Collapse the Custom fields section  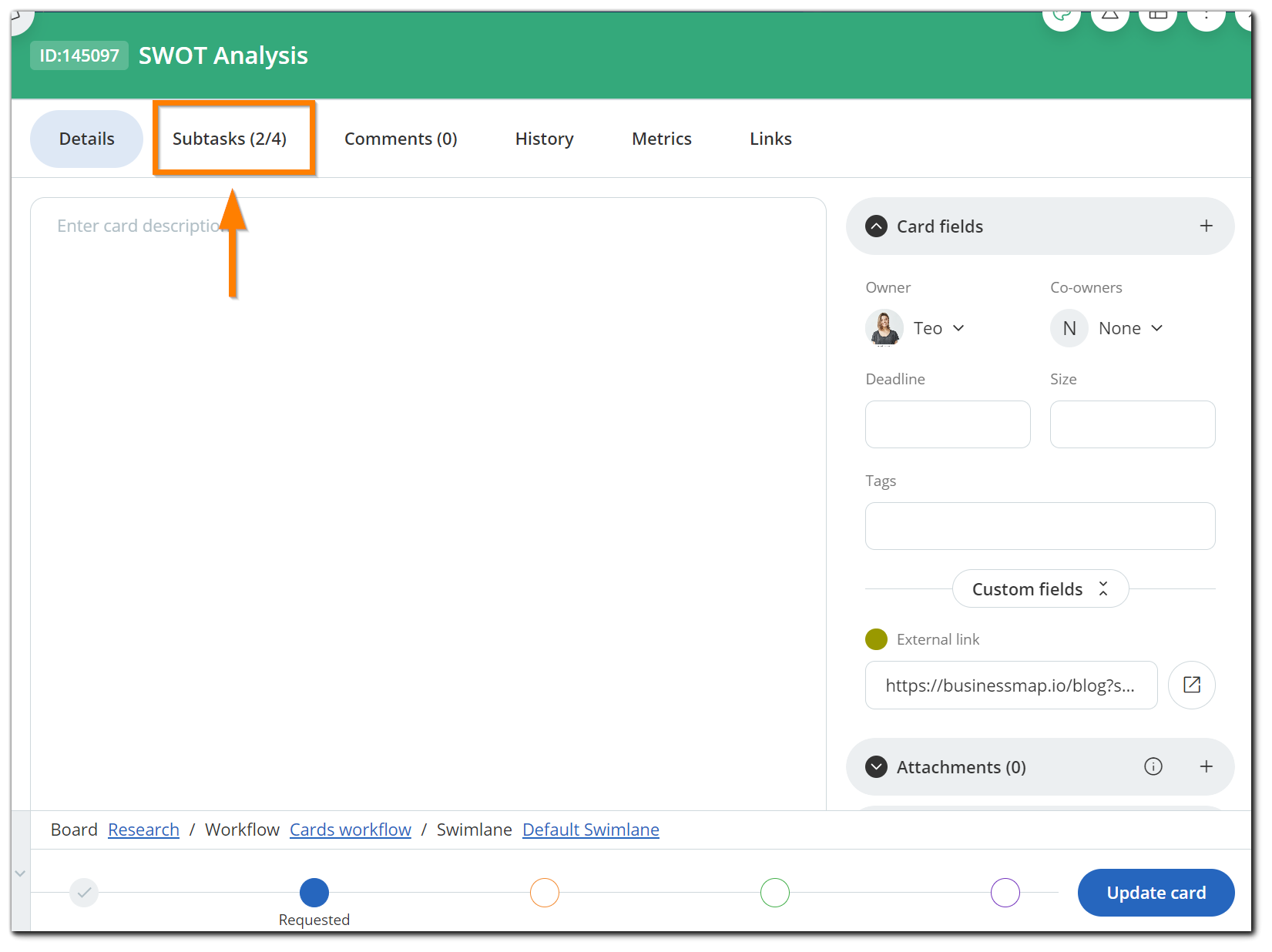click(1040, 589)
